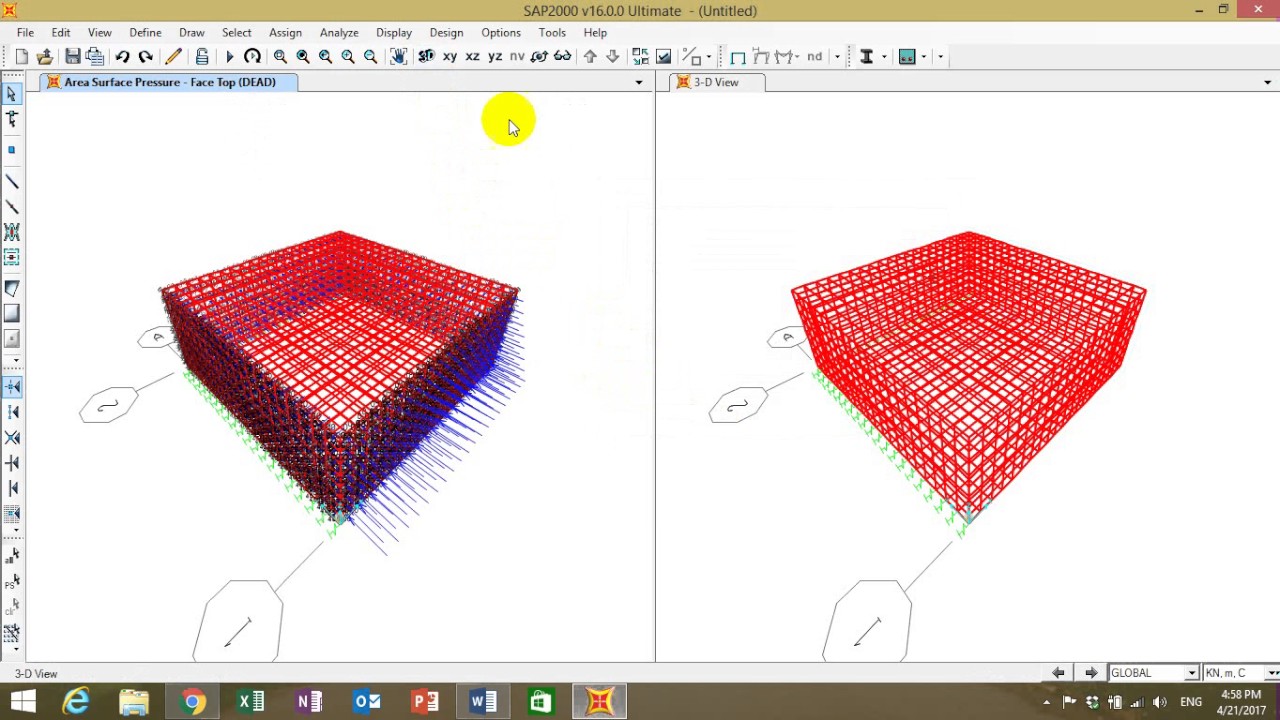Click the Zoom In One Step icon
Viewport: 1280px width, 720px height.
[348, 57]
